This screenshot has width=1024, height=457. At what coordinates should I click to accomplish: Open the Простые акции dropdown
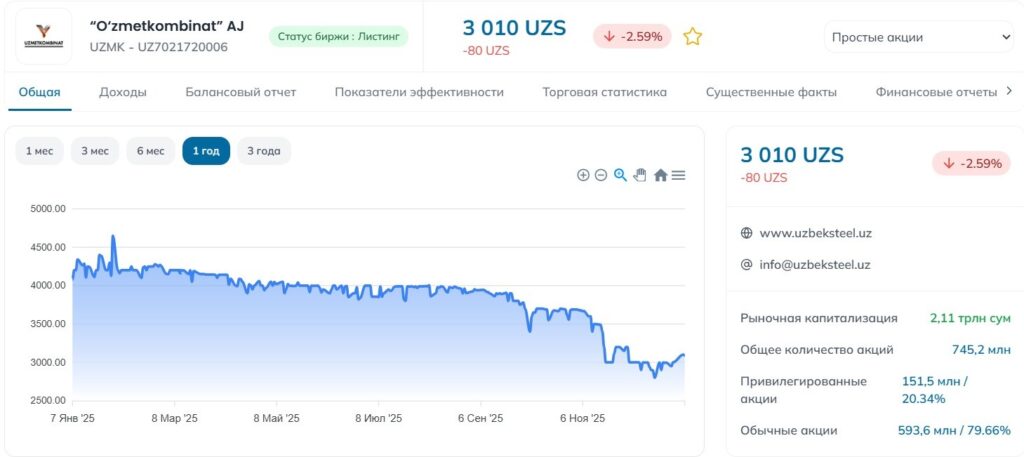coord(919,38)
